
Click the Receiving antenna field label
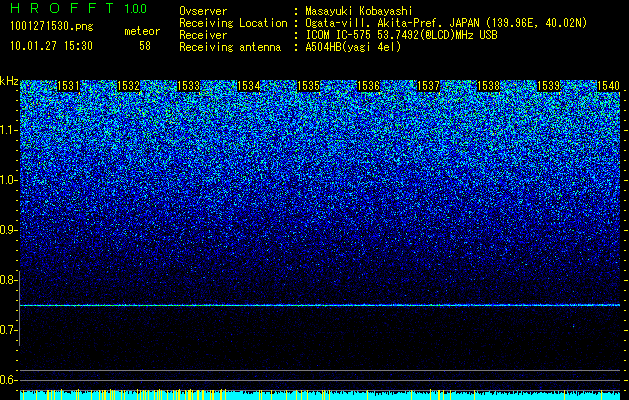[x=230, y=47]
